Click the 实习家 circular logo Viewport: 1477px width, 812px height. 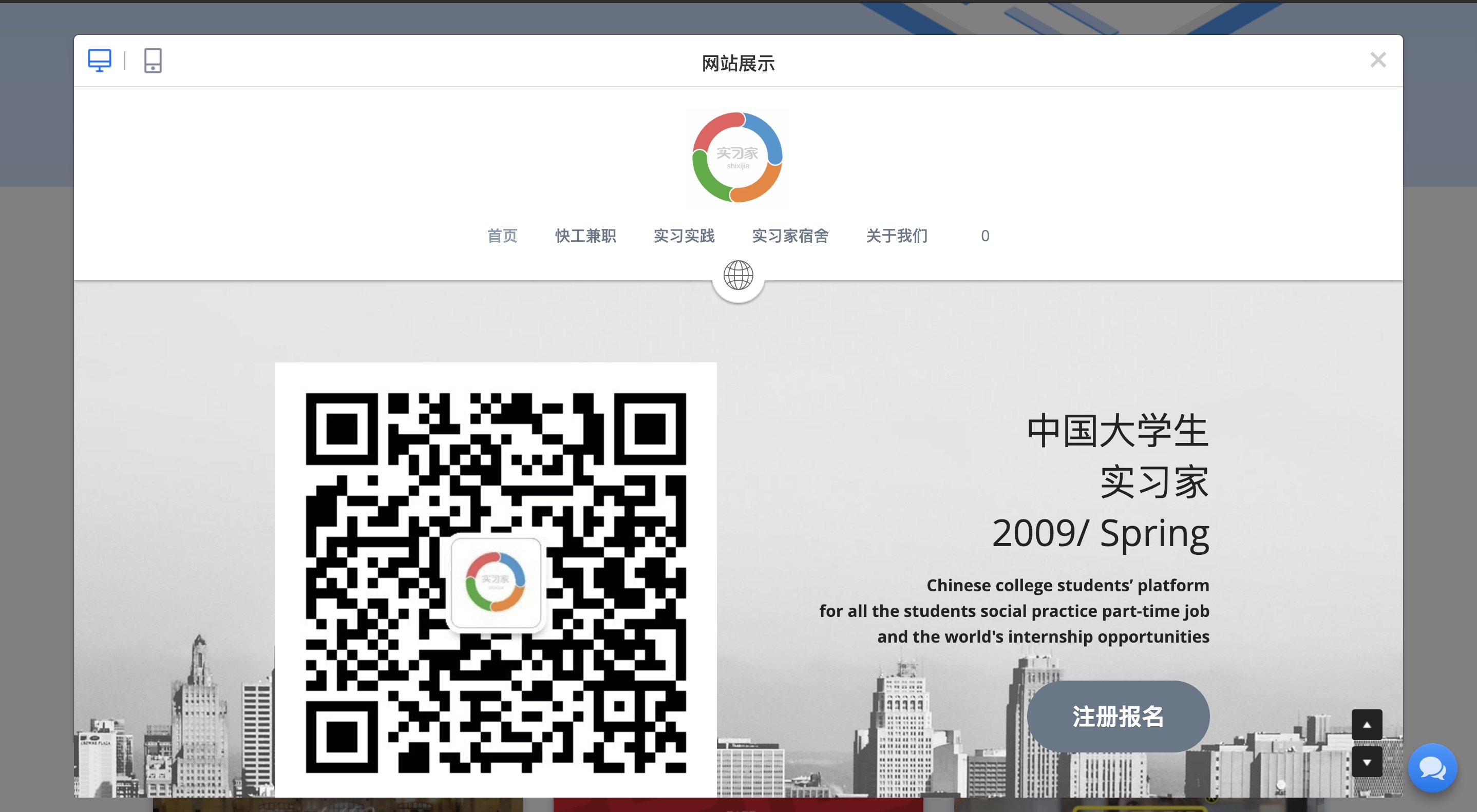737,157
